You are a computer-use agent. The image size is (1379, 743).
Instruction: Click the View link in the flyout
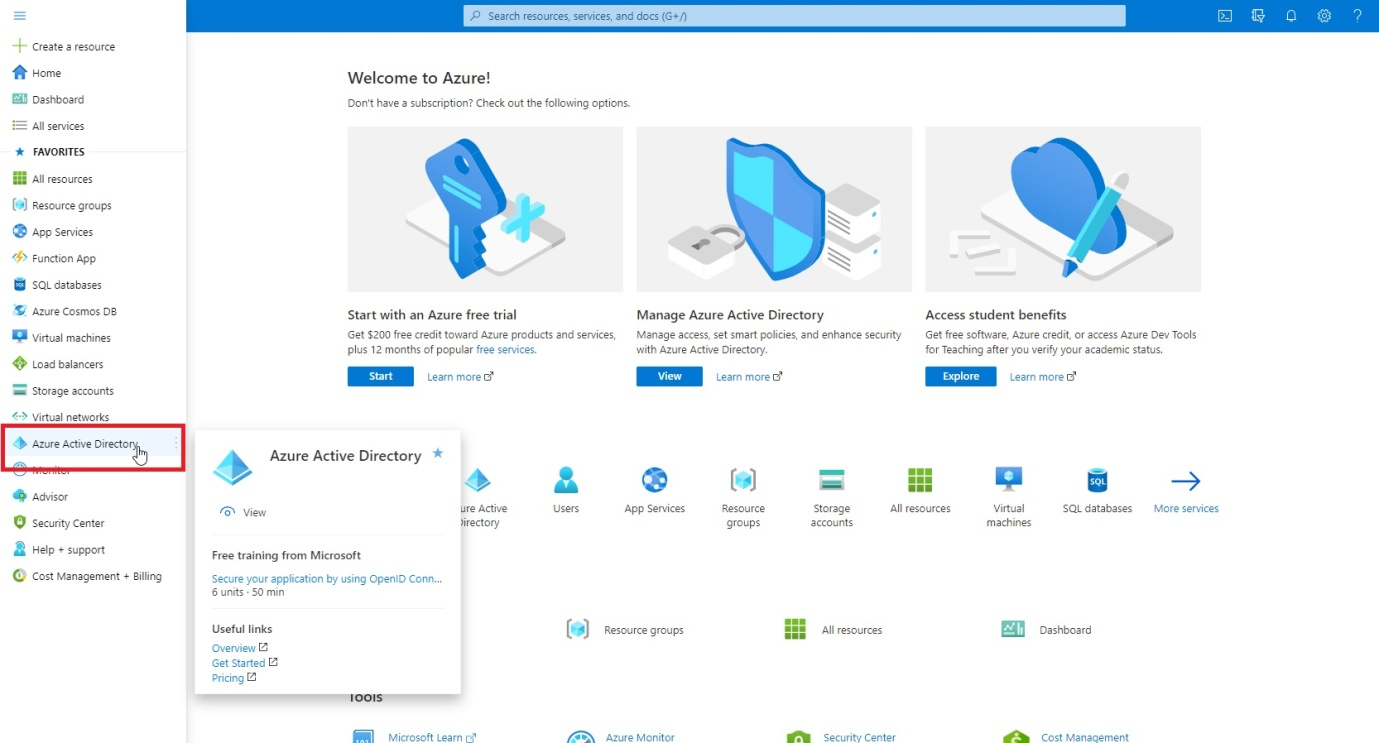255,512
